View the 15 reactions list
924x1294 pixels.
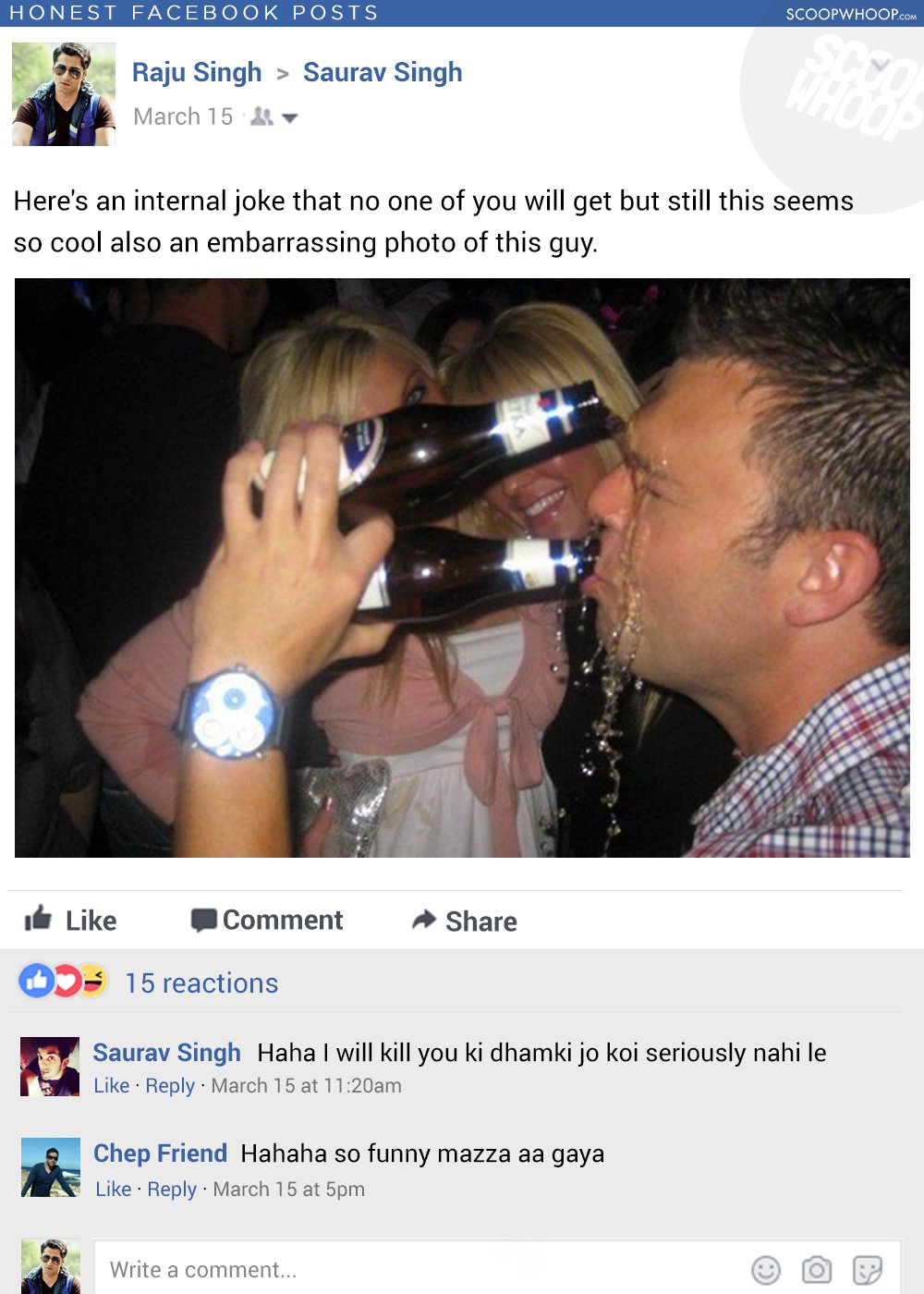(201, 983)
